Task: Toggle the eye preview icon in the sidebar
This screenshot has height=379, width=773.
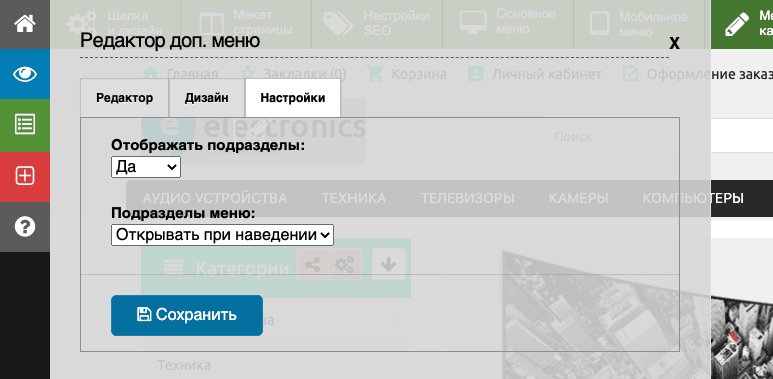Action: coord(25,74)
